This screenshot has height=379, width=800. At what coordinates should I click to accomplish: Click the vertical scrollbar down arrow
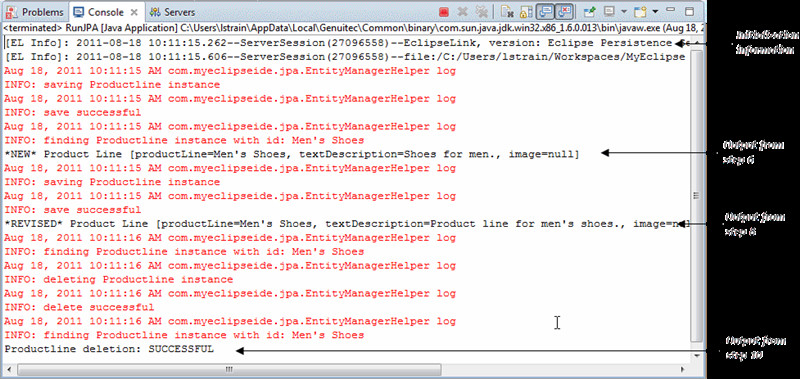[x=696, y=355]
